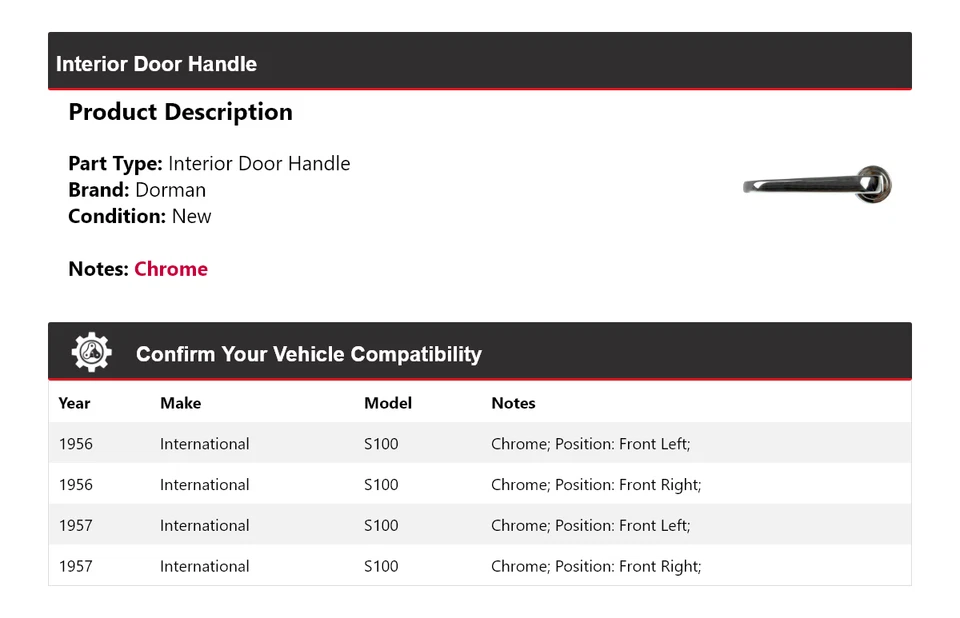
Task: Click Confirm Your Vehicle Compatibility title
Action: [308, 354]
